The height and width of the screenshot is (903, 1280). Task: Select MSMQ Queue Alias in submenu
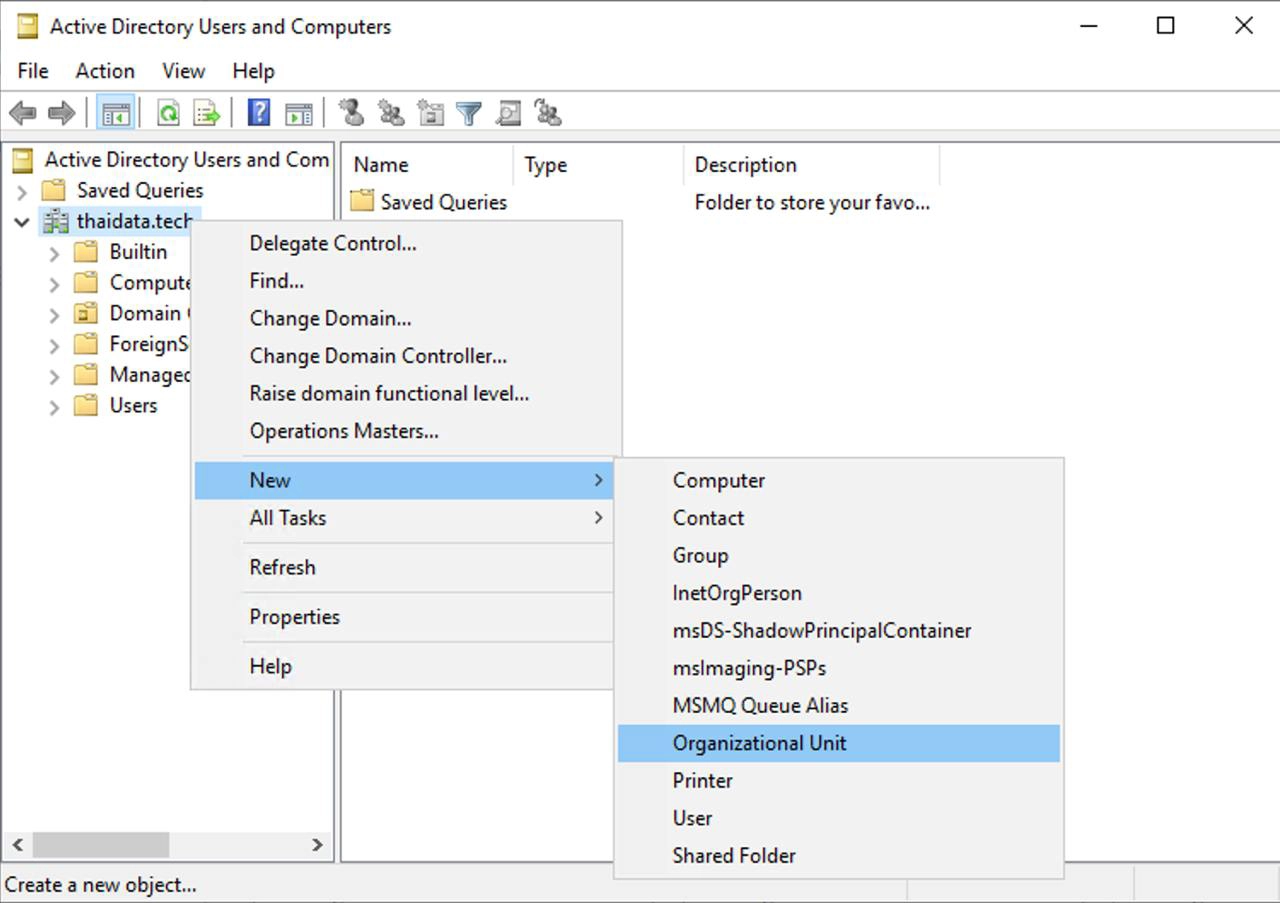(x=838, y=706)
